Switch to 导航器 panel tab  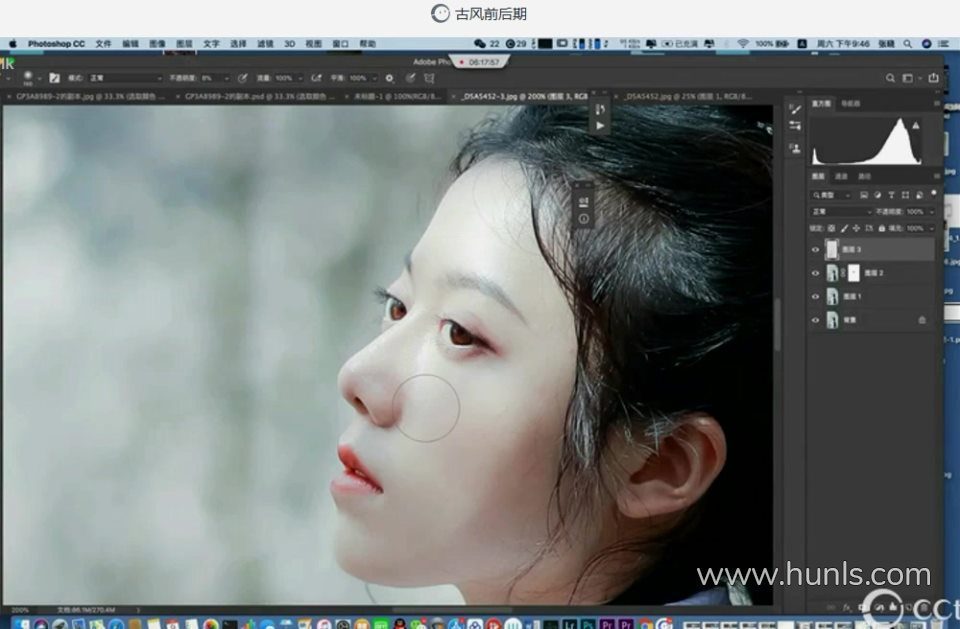click(x=850, y=104)
